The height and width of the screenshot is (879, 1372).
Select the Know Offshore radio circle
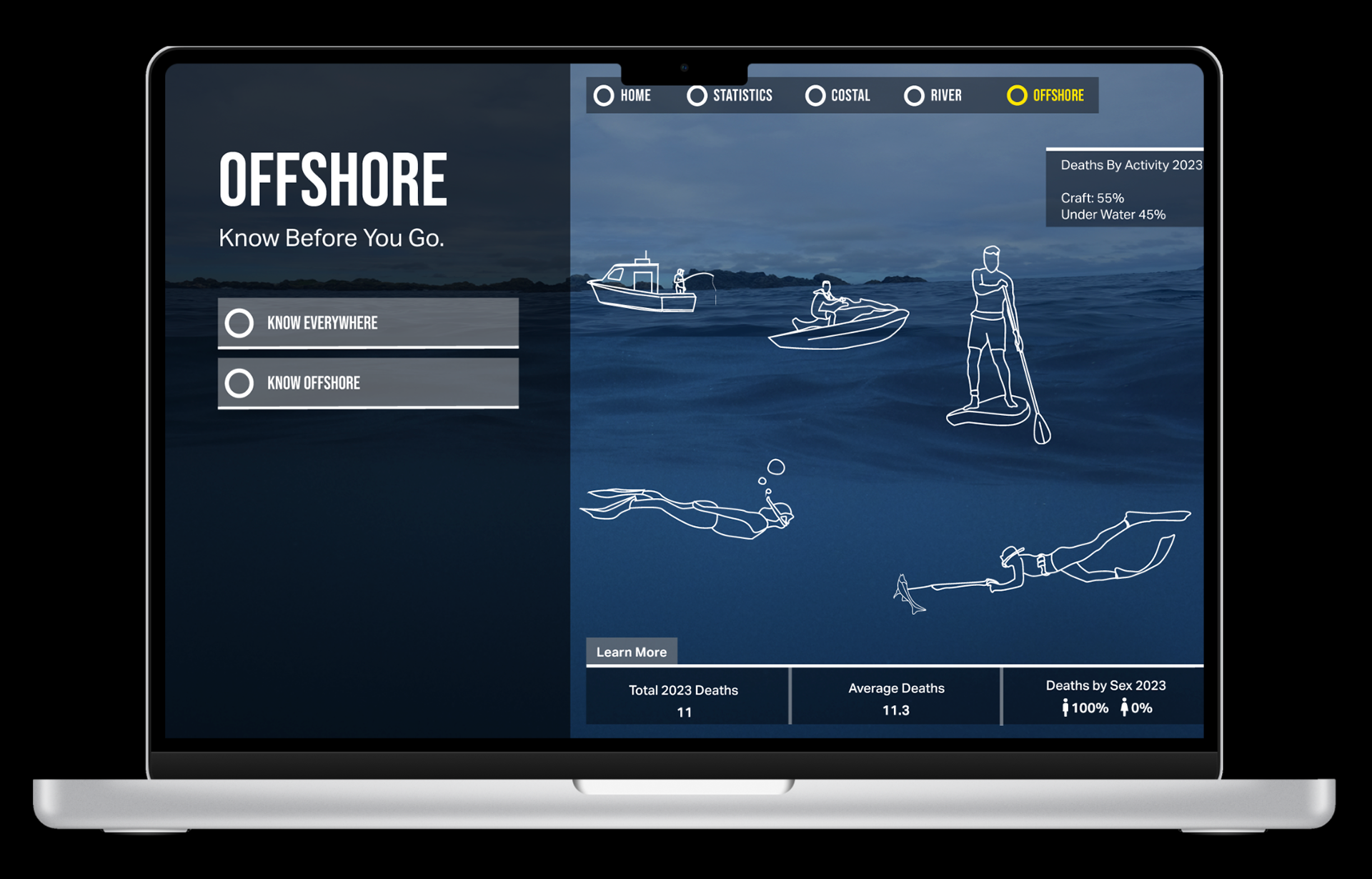tap(239, 383)
